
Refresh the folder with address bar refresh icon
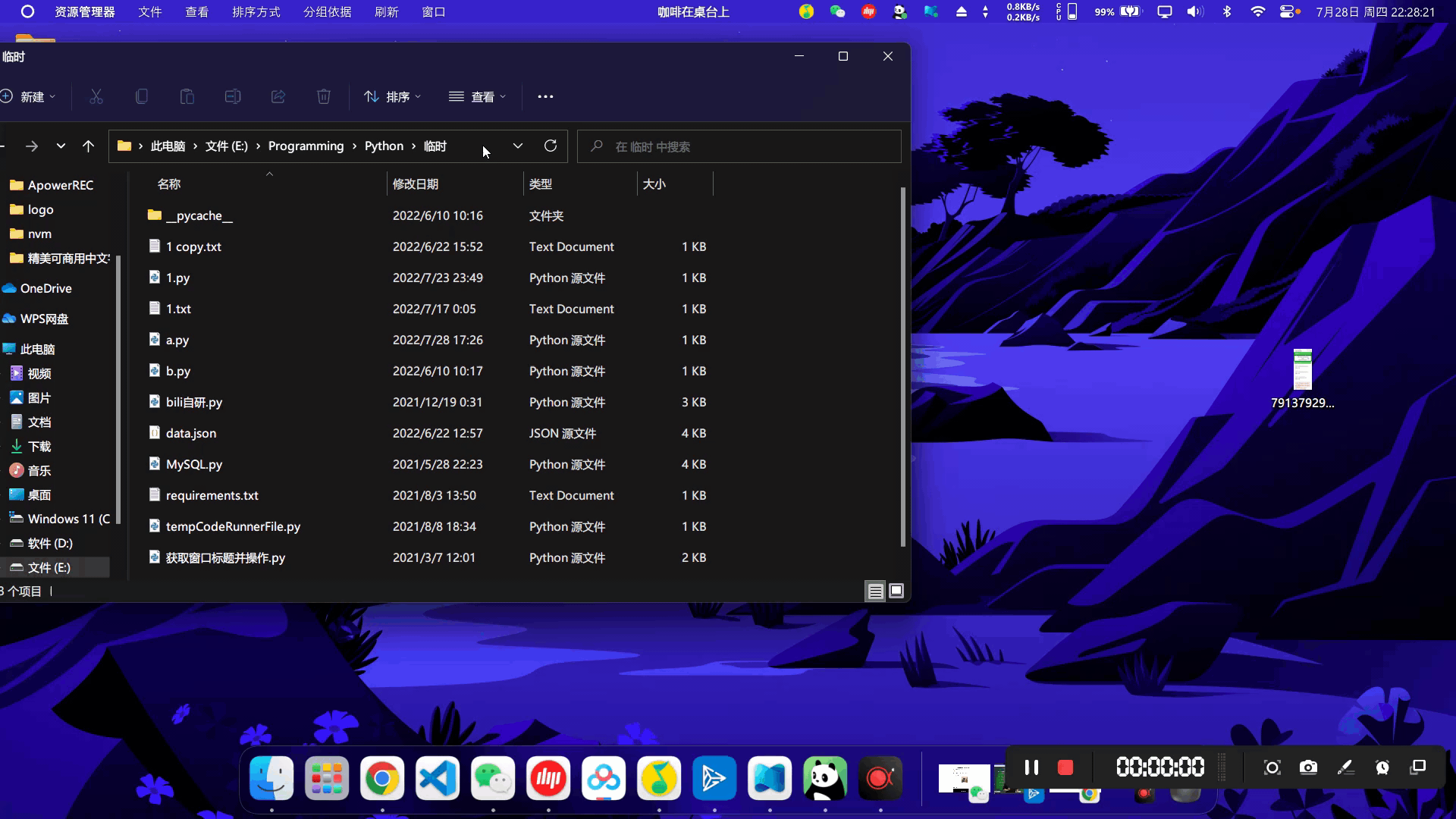click(x=551, y=146)
